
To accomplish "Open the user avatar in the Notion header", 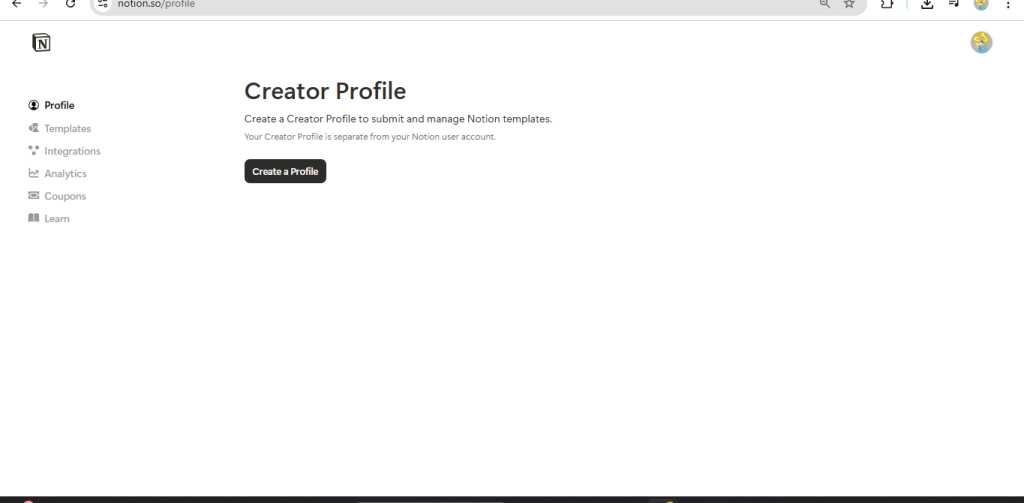I will (x=981, y=42).
